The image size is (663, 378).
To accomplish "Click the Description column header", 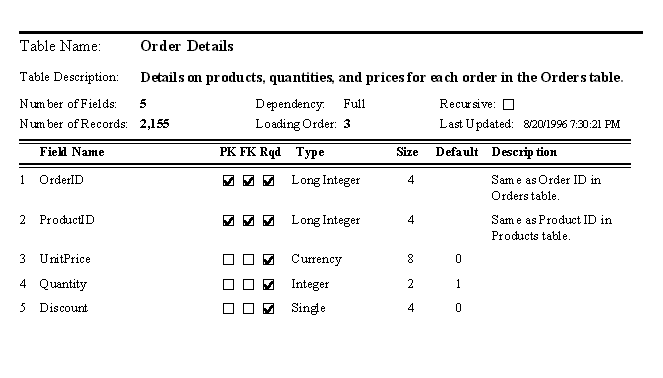I will click(524, 153).
